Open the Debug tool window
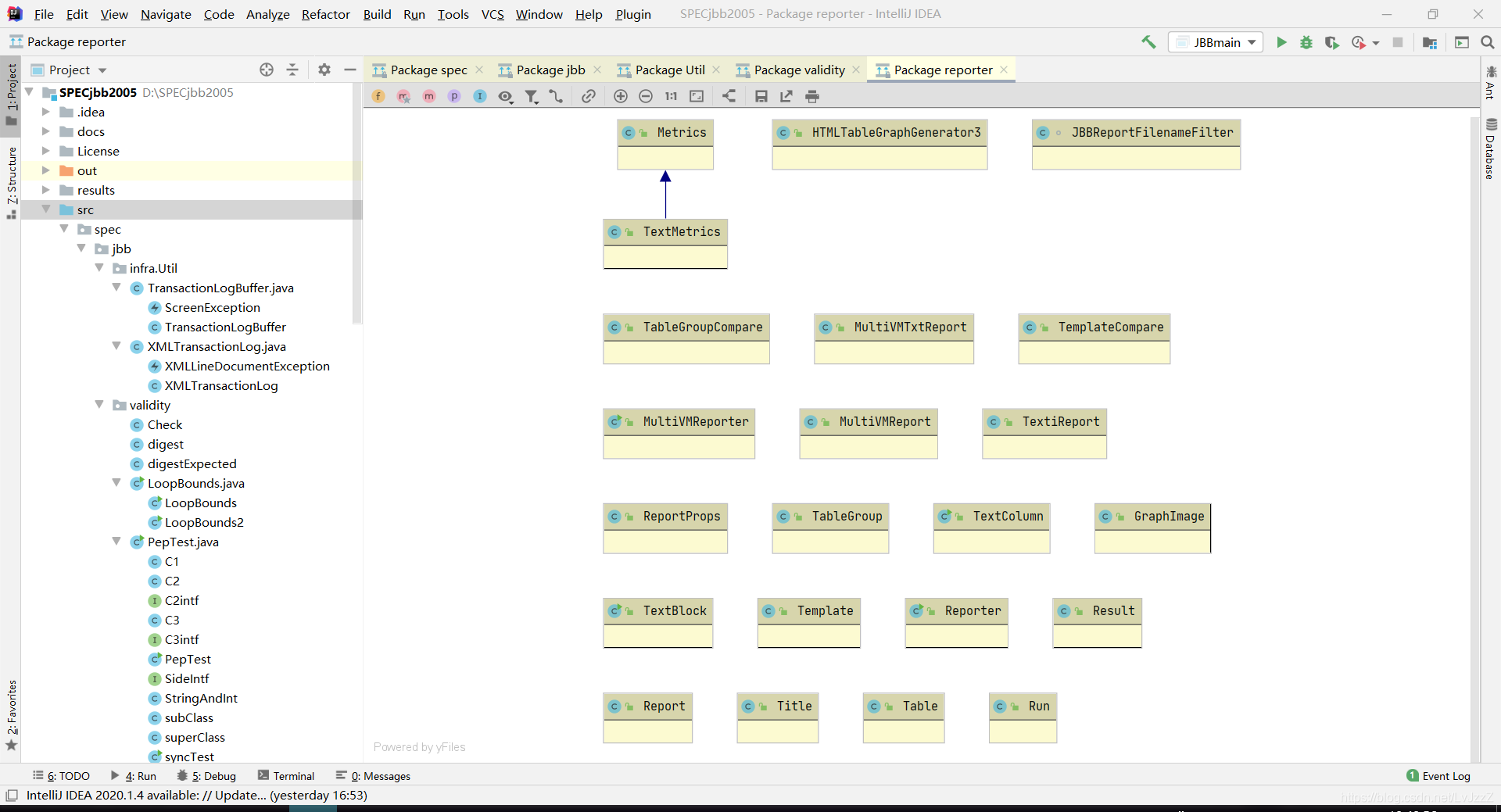This screenshot has width=1501, height=812. (x=207, y=776)
